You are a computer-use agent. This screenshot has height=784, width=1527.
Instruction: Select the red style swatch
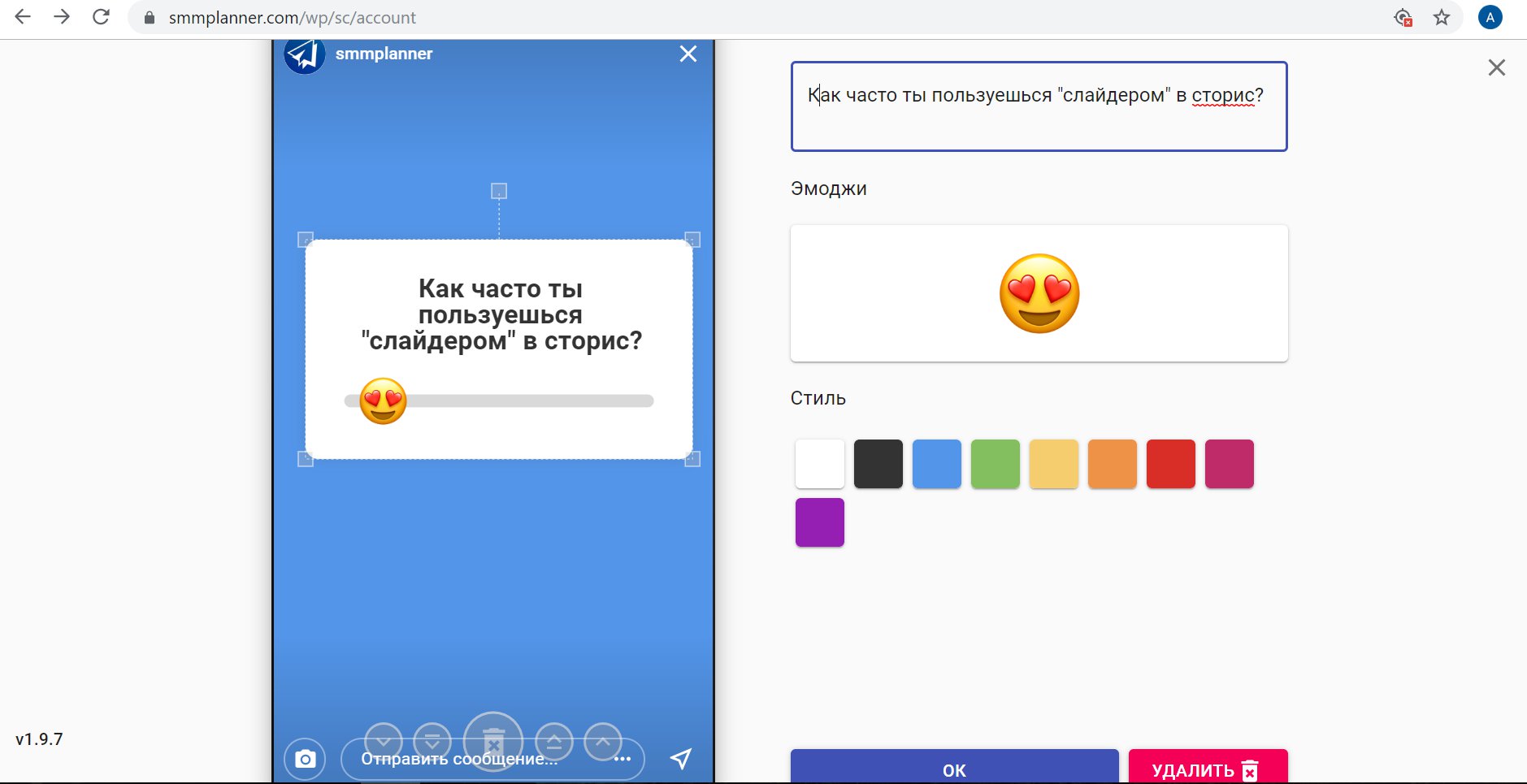1171,464
